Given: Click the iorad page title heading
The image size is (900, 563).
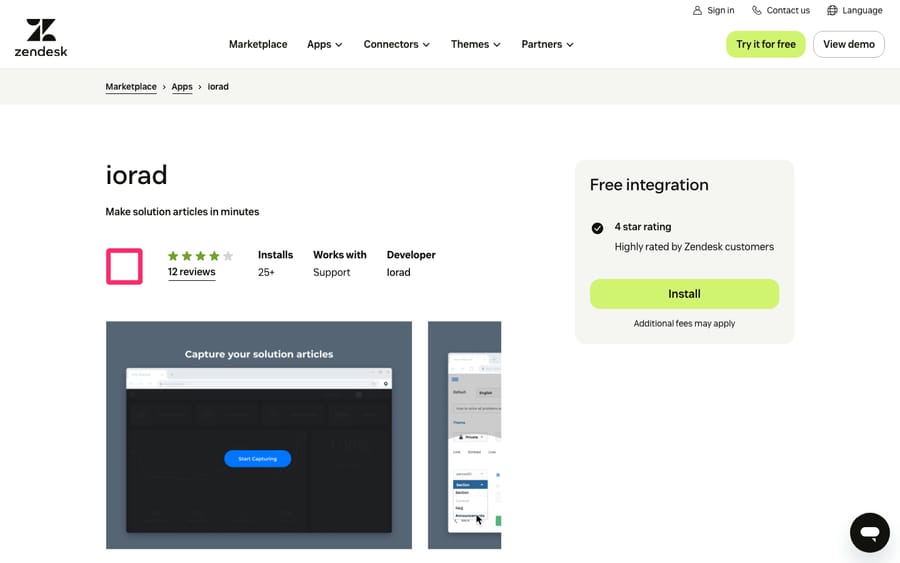Looking at the screenshot, I should click(137, 174).
